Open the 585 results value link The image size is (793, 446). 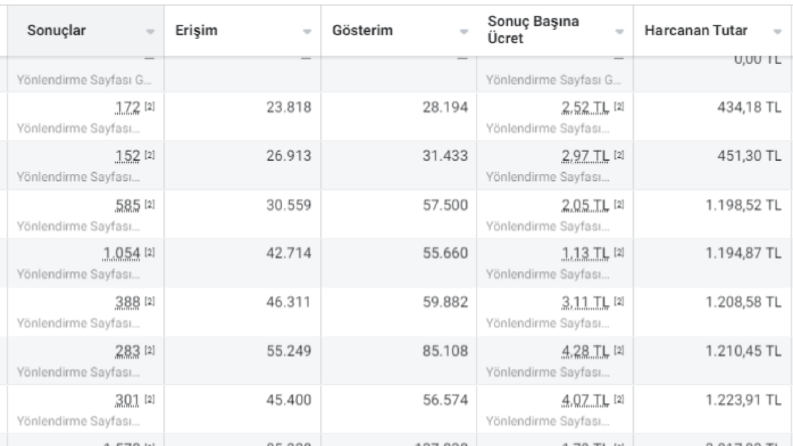coord(127,205)
